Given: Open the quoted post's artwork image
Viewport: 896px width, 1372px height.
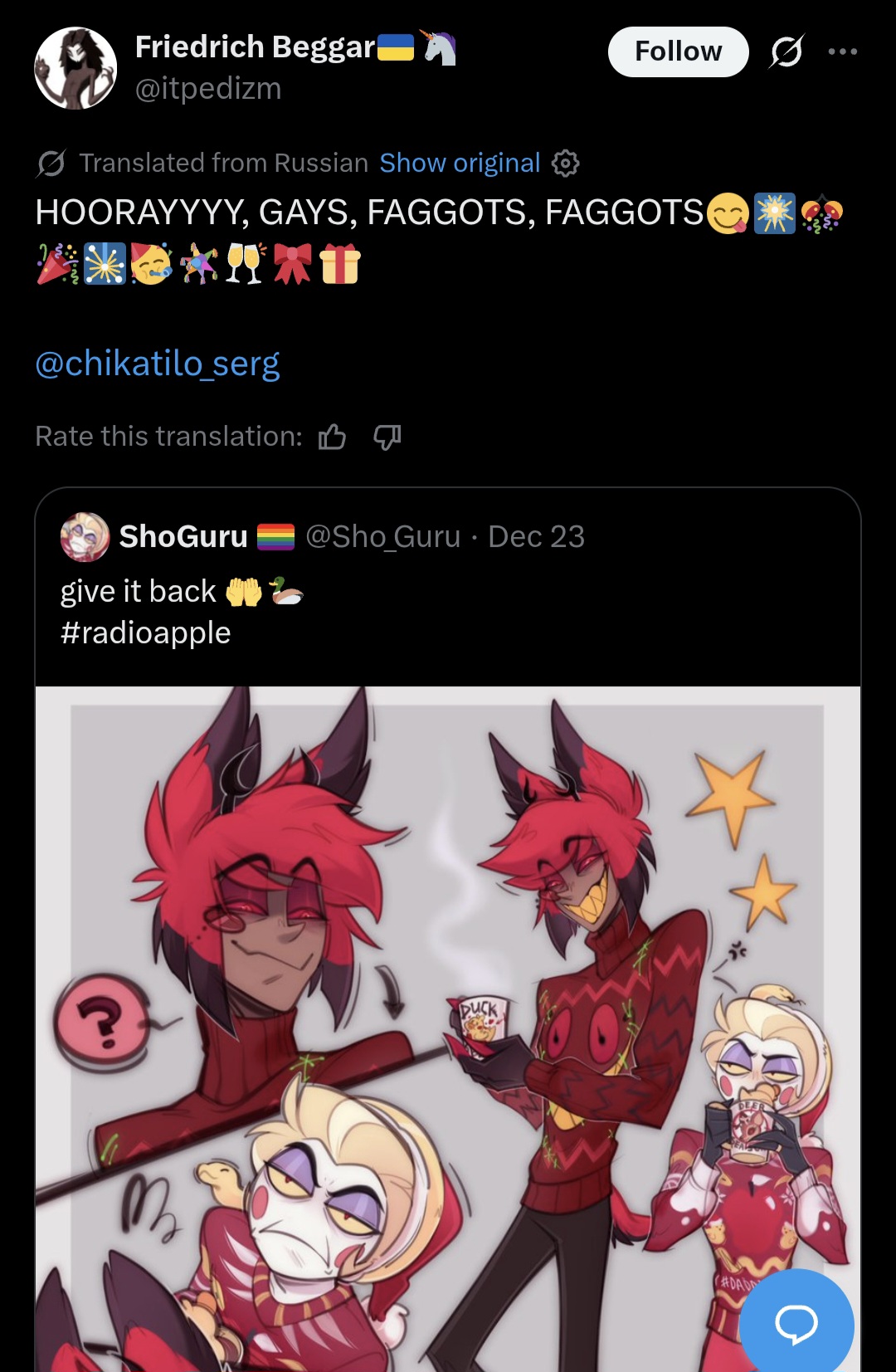Looking at the screenshot, I should coord(448,1029).
